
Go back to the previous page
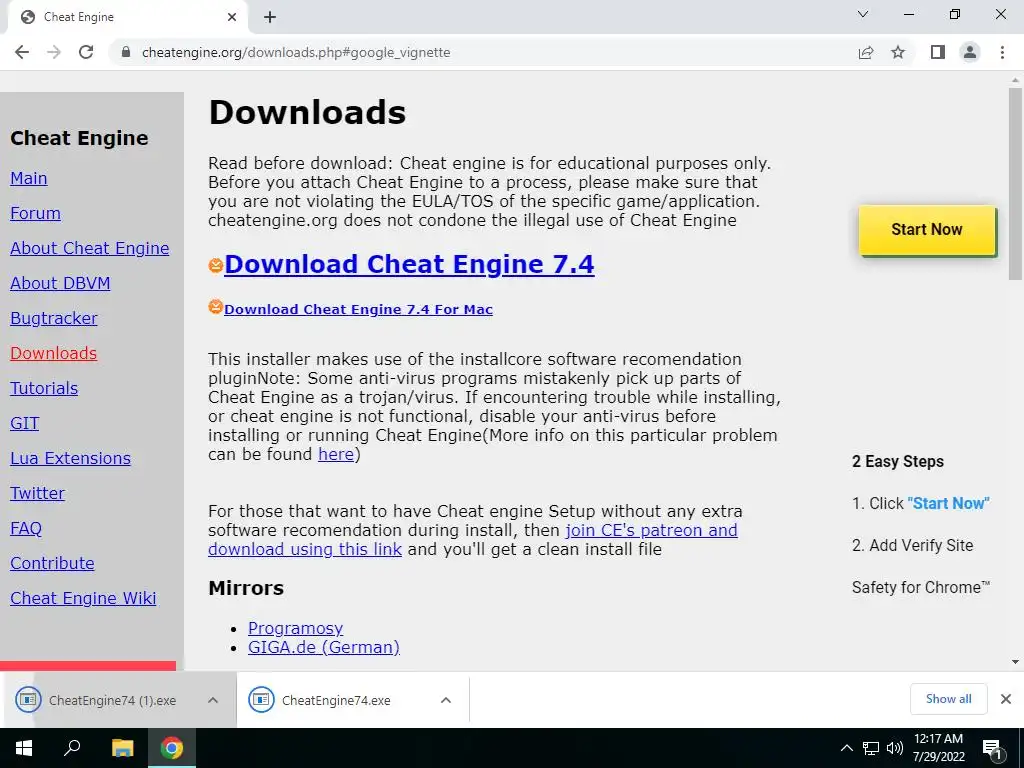pos(22,52)
